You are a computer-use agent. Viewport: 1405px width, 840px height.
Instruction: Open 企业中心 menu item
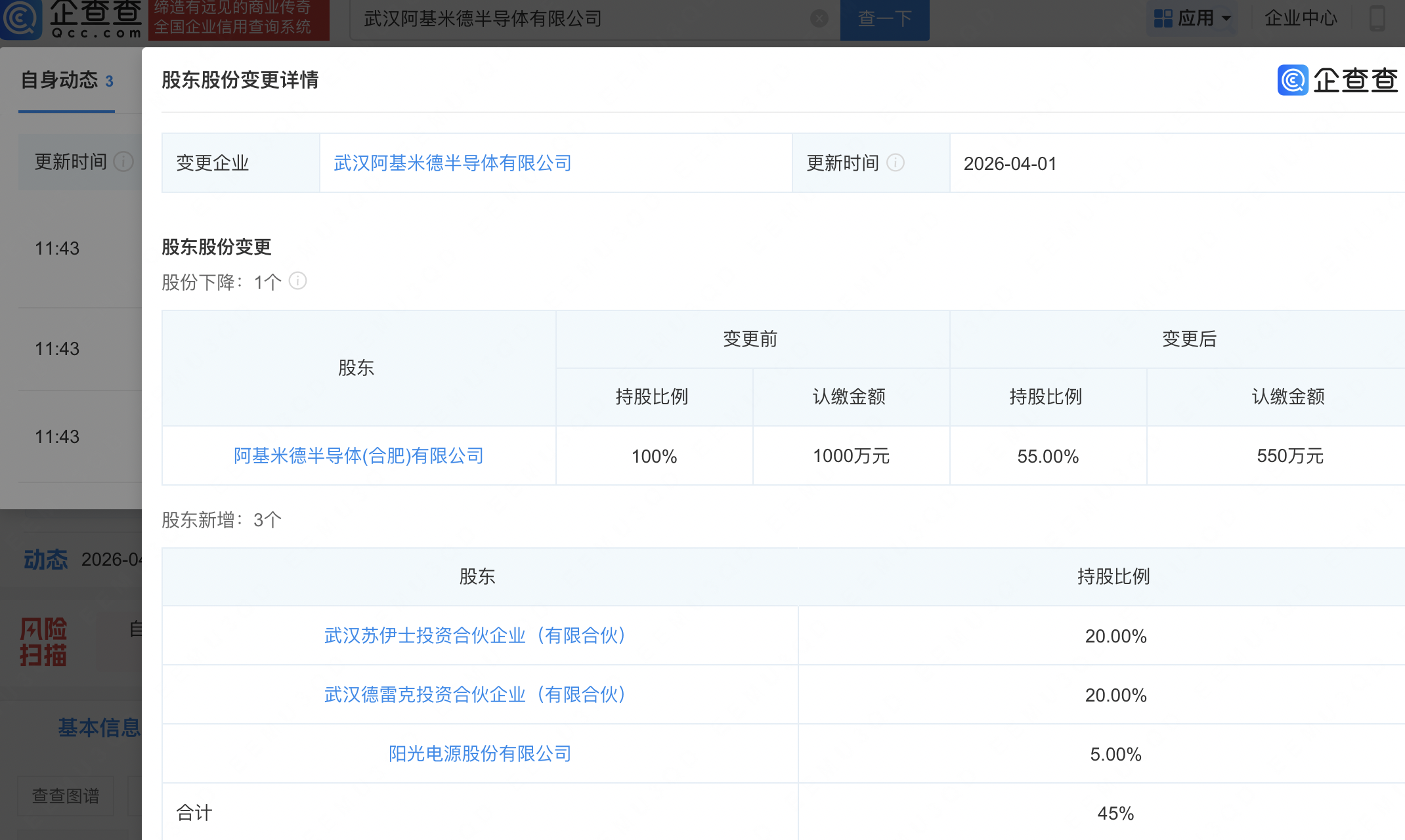(1301, 18)
